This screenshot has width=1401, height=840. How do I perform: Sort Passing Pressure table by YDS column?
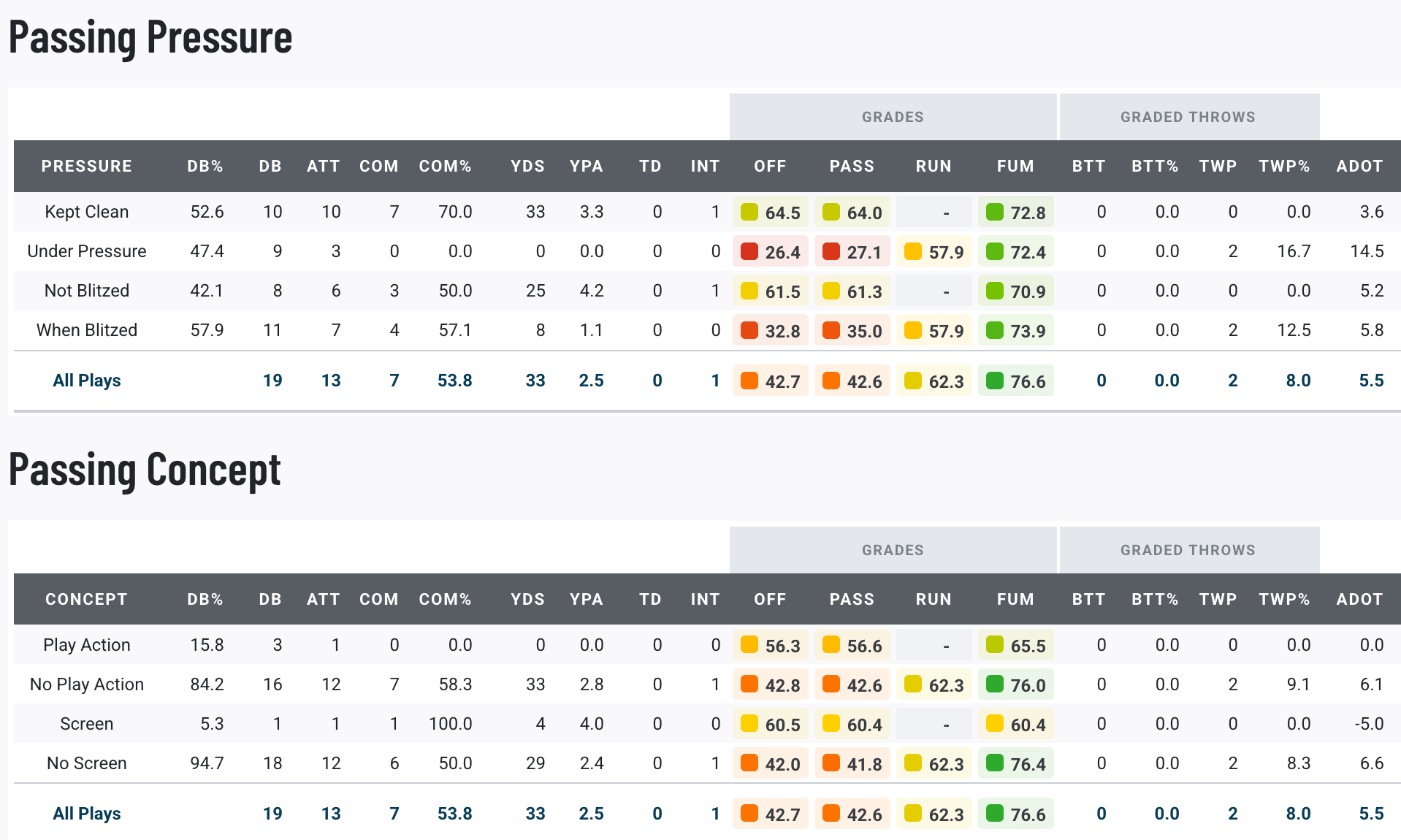pos(527,166)
